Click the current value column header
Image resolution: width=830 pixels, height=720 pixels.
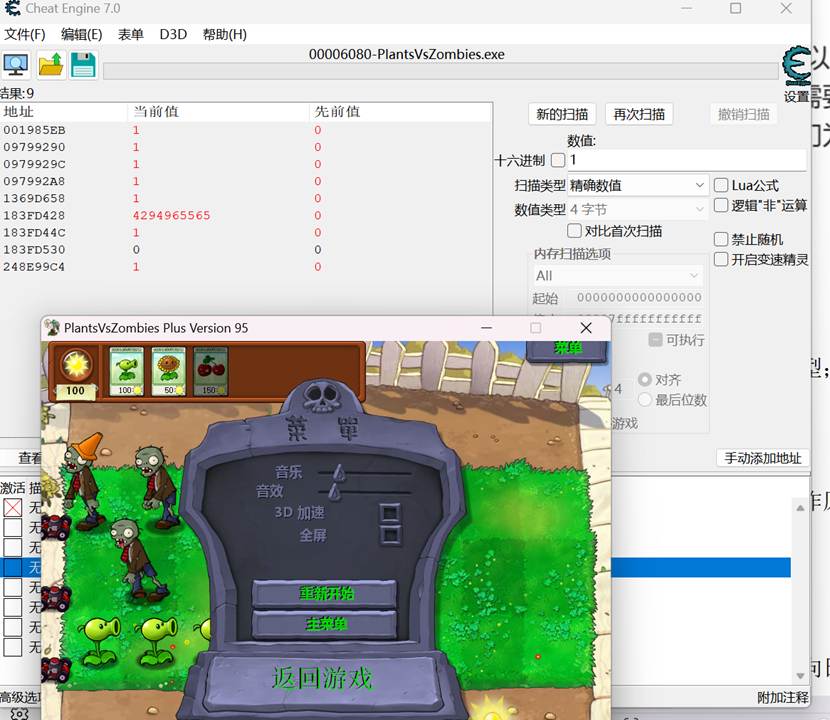tap(218, 112)
